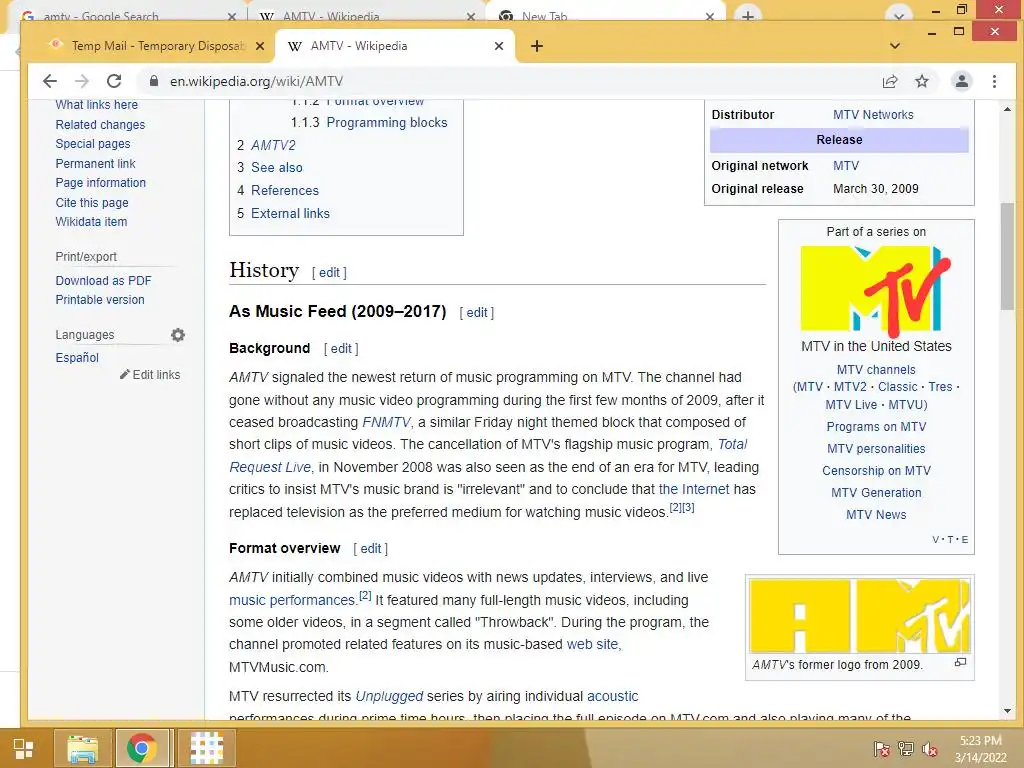This screenshot has width=1024, height=768.
Task: Click the address bar URL field
Action: (x=509, y=81)
